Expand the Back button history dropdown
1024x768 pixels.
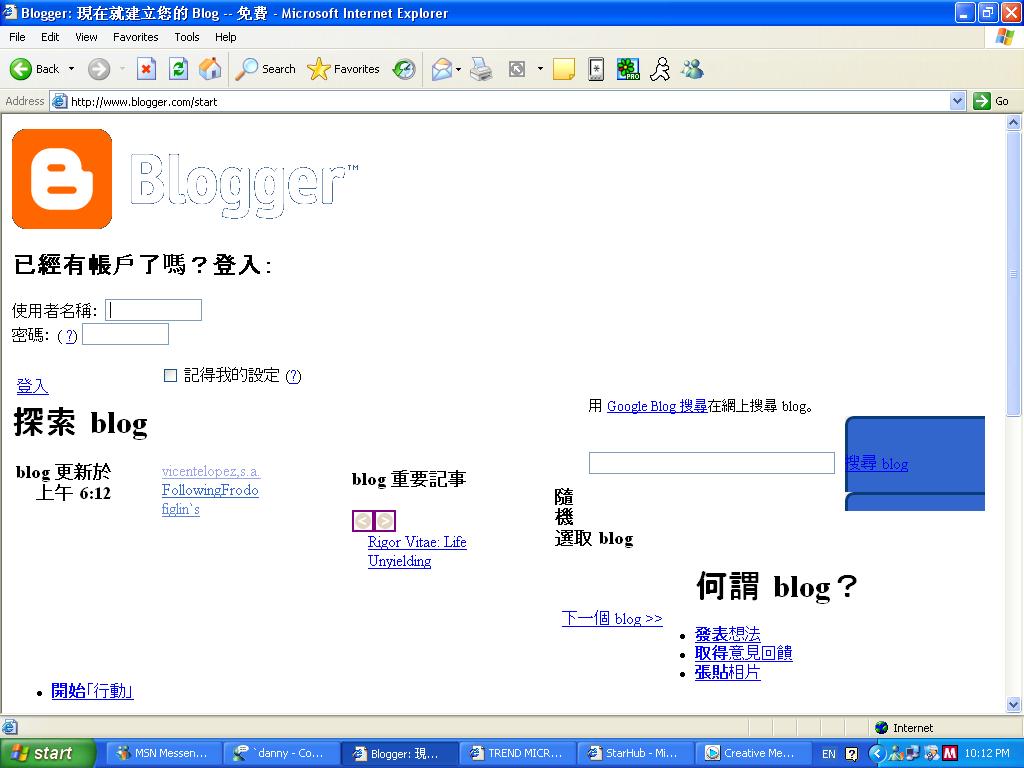(x=71, y=69)
